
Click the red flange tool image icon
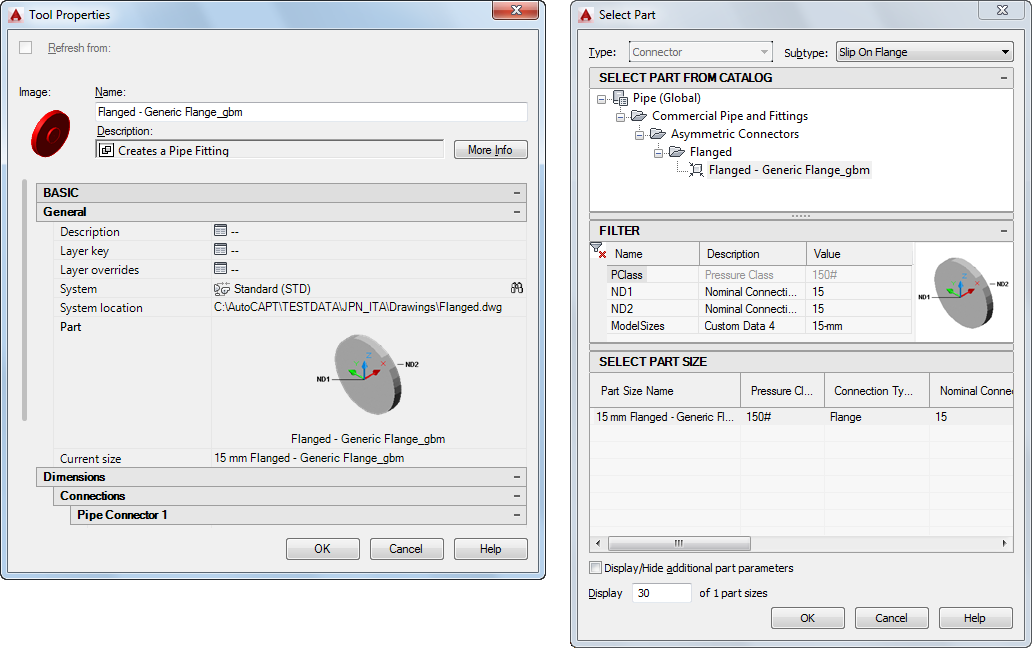(51, 134)
